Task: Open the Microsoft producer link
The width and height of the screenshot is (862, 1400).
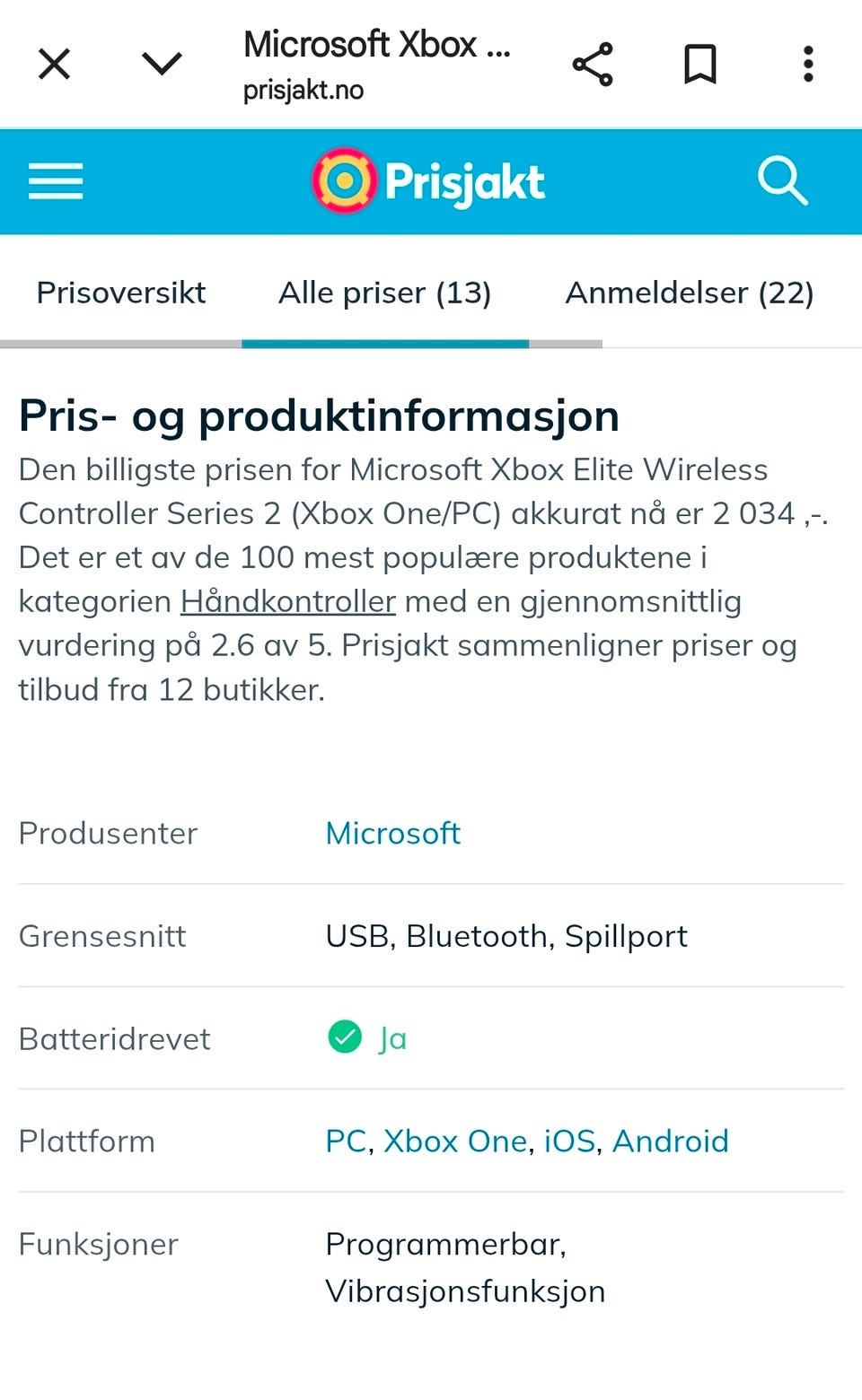Action: tap(392, 834)
